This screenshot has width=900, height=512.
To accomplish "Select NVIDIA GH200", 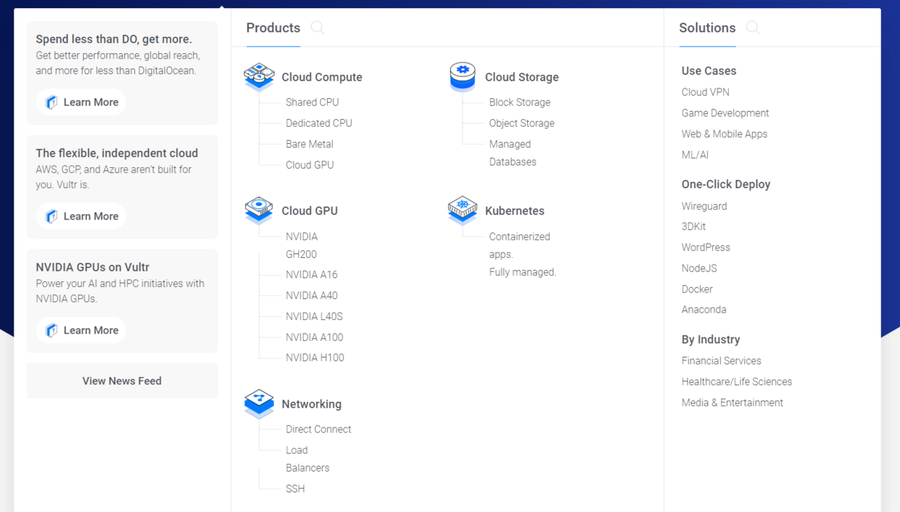I will point(301,245).
